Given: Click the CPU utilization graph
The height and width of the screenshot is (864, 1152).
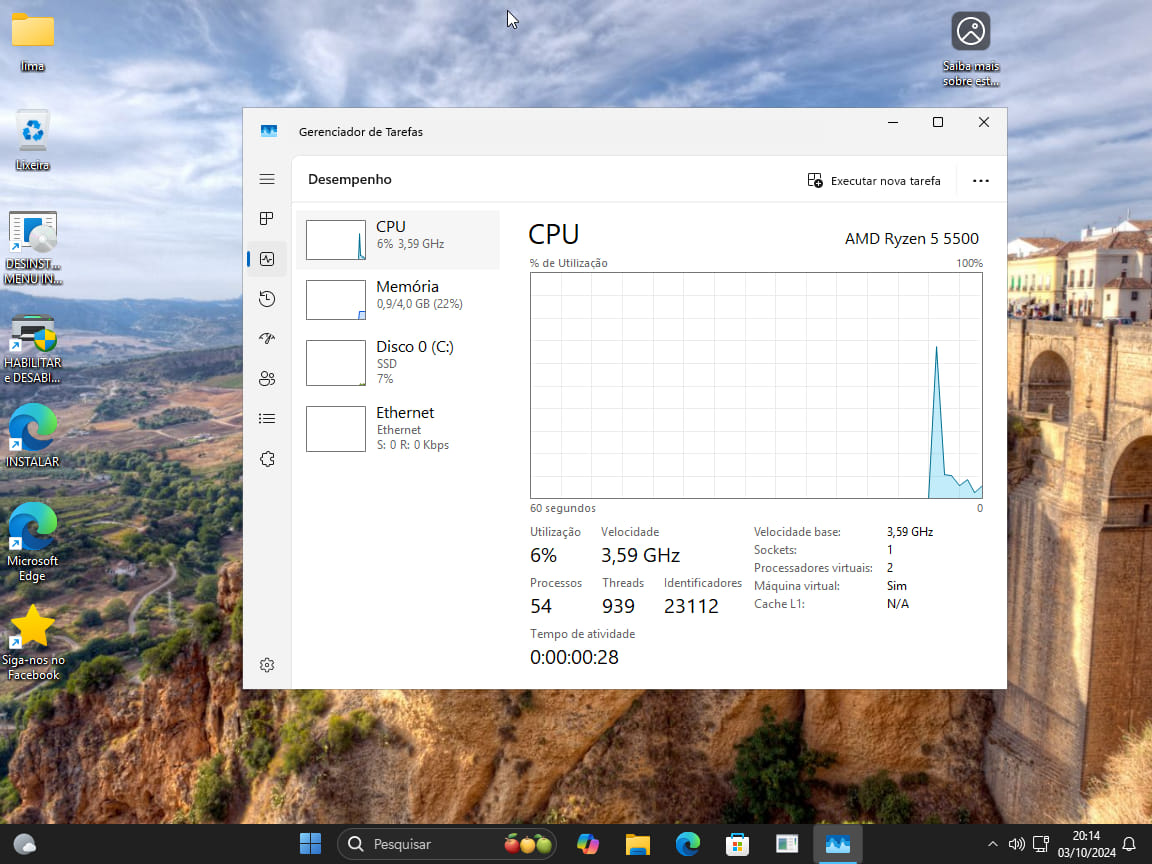Looking at the screenshot, I should [x=756, y=385].
